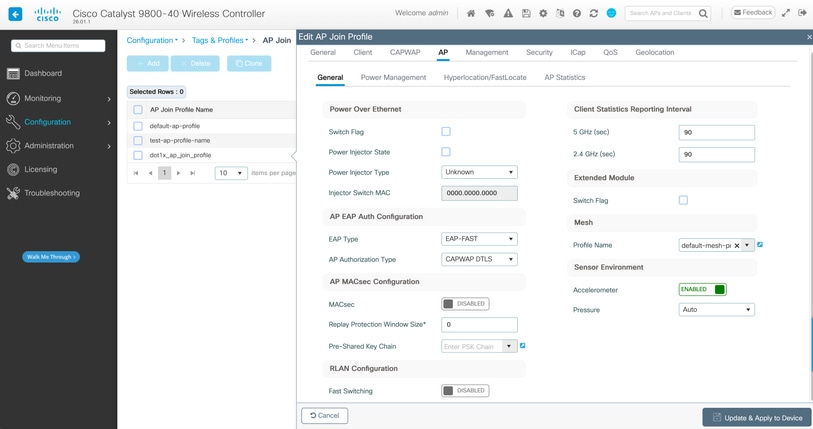Open the wireless setup icon in header

coord(489,13)
